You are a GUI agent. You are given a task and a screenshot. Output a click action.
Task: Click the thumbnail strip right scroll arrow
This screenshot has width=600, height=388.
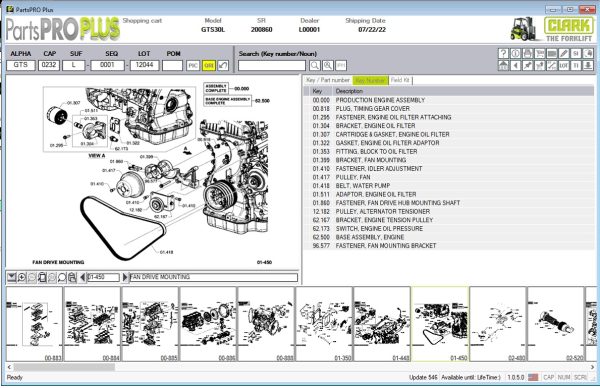pos(592,367)
